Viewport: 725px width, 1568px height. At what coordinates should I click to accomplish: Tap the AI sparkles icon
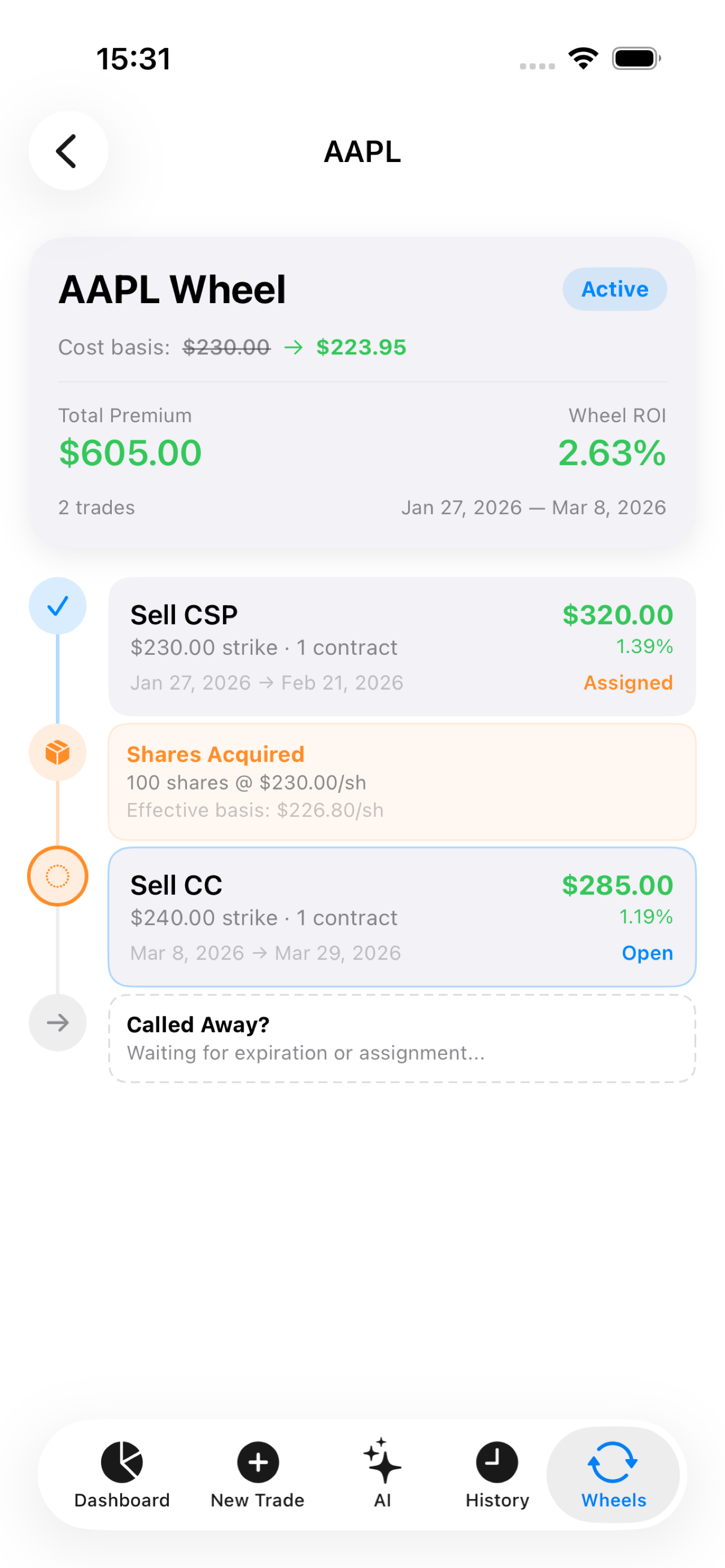[382, 1461]
